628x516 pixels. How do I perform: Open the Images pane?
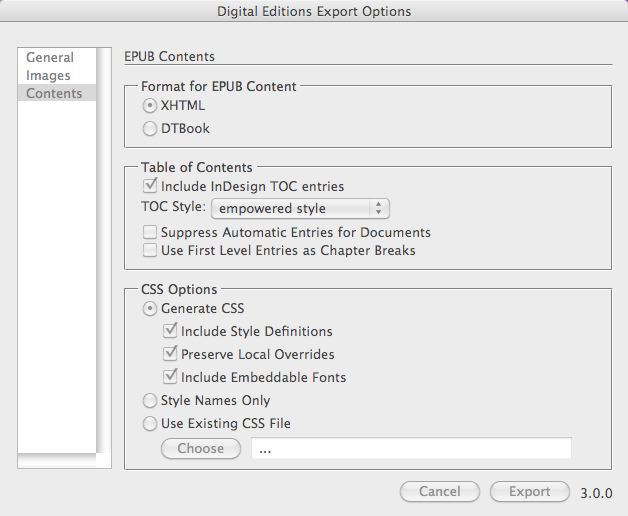click(x=48, y=75)
